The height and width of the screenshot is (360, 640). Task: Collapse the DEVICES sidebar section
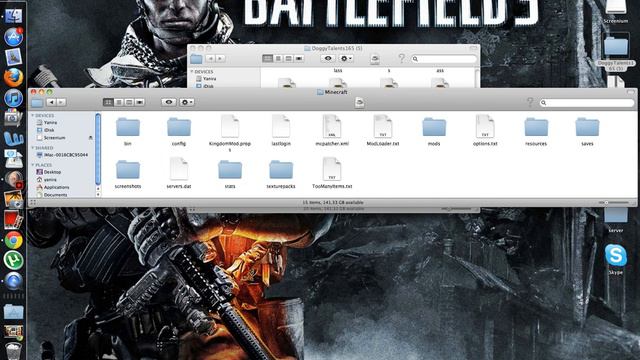coord(33,116)
